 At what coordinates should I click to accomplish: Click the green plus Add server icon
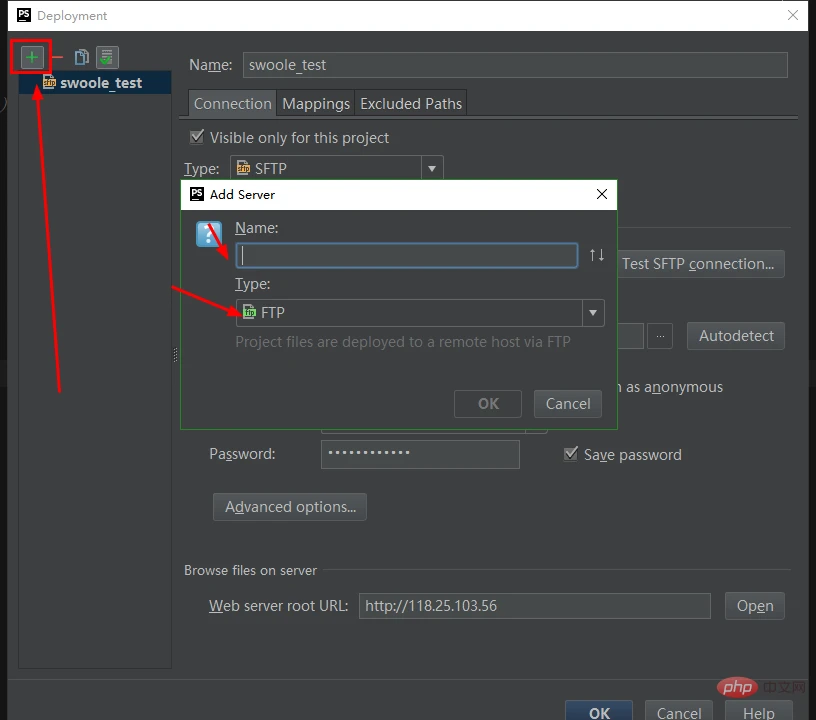pos(31,57)
